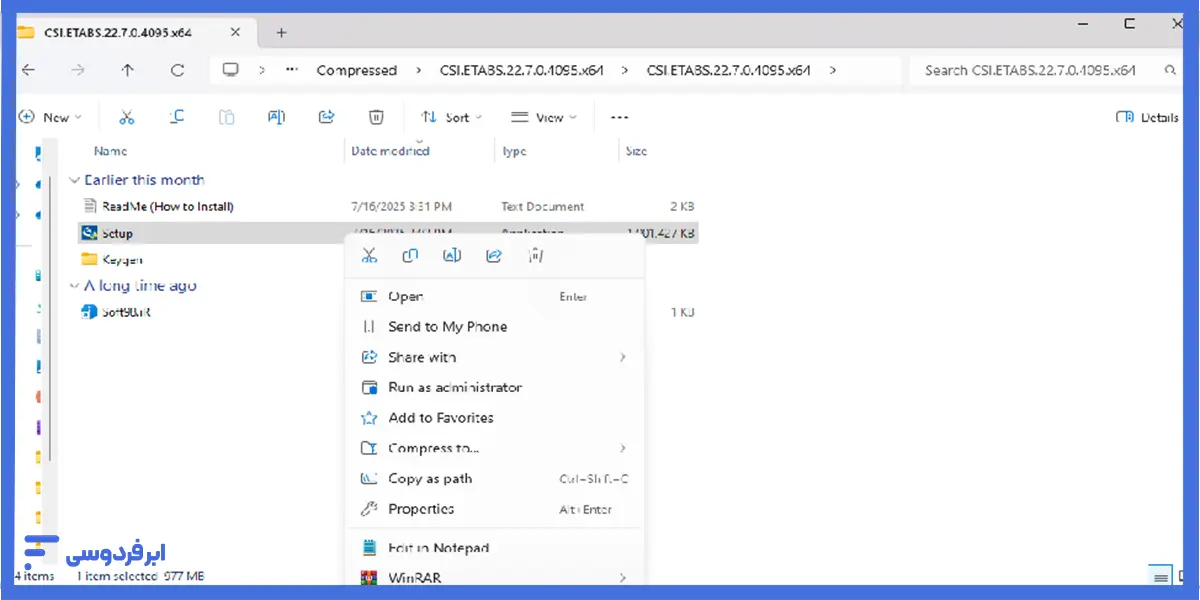
Task: Refresh the current folder view
Action: [x=178, y=70]
